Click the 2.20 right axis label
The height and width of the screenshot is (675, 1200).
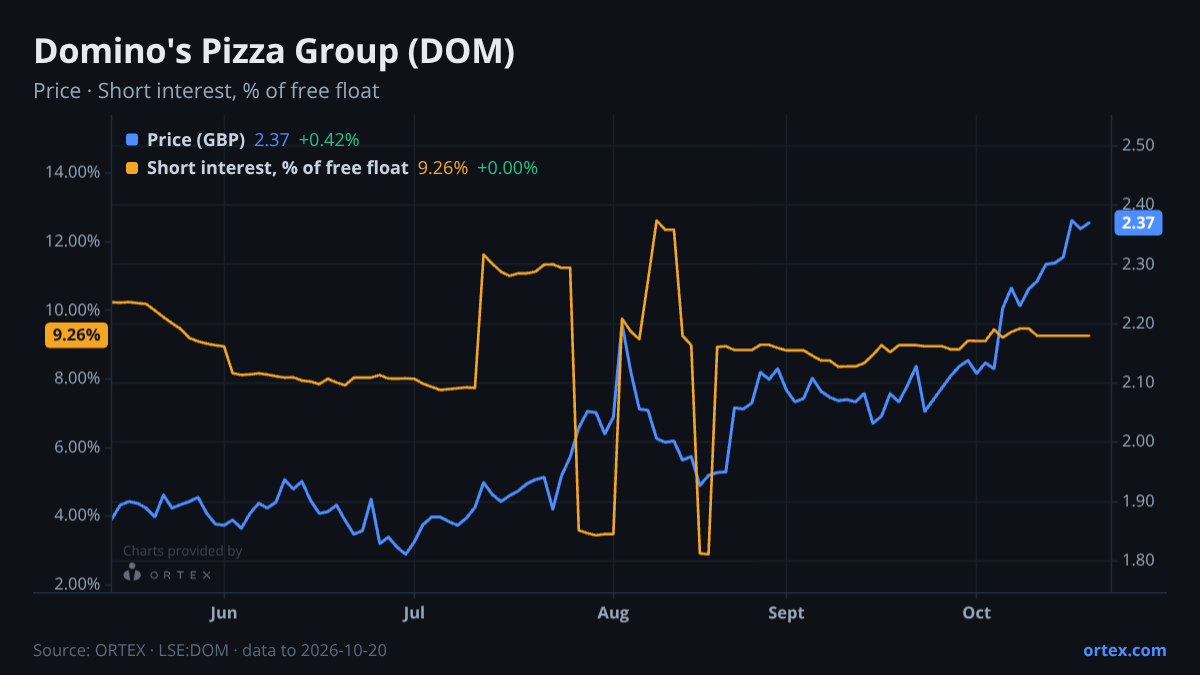tap(1139, 323)
